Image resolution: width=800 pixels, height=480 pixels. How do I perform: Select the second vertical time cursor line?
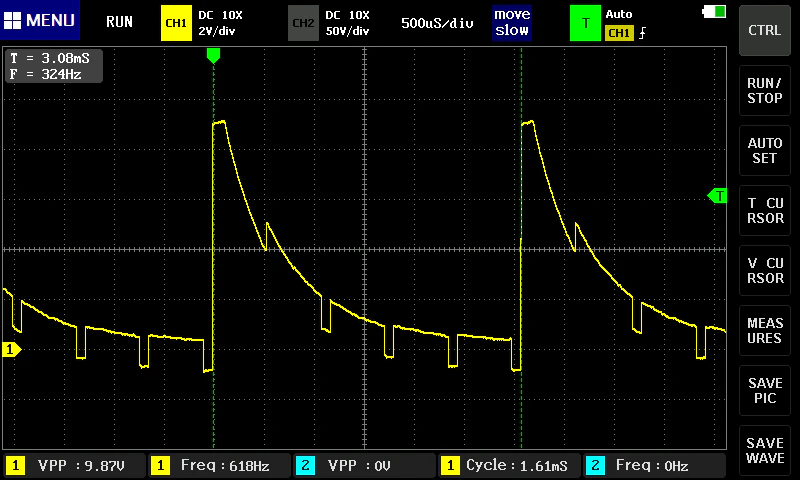point(521,248)
